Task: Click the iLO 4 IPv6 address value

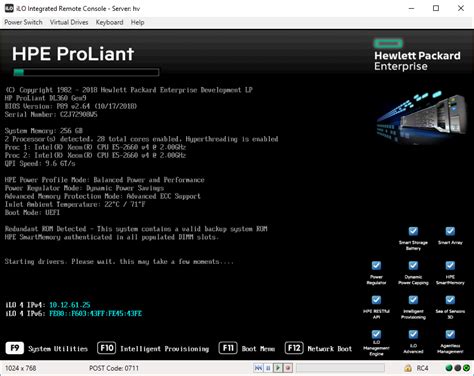Action: tap(95, 314)
